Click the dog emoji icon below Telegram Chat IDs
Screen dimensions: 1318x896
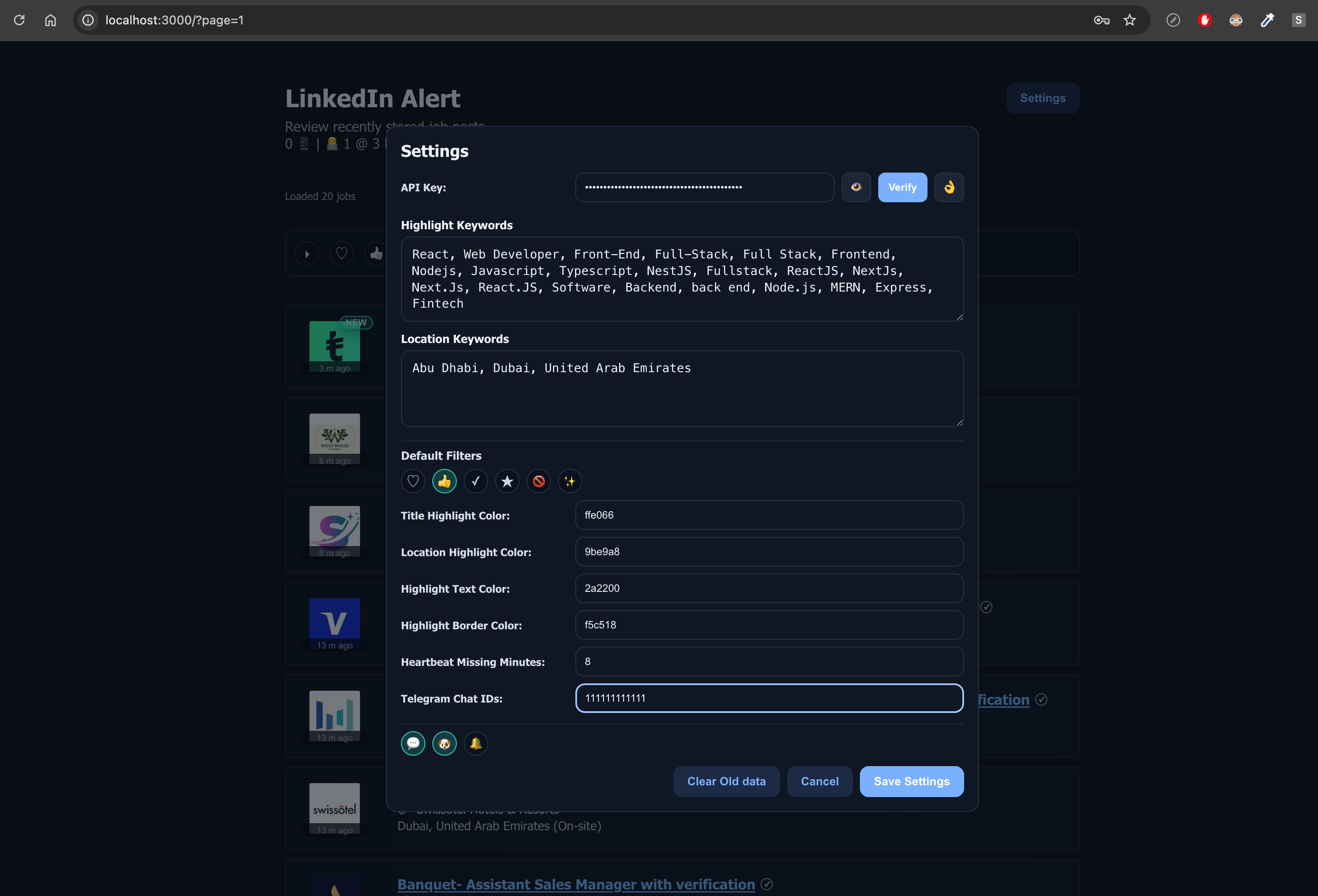coord(444,743)
